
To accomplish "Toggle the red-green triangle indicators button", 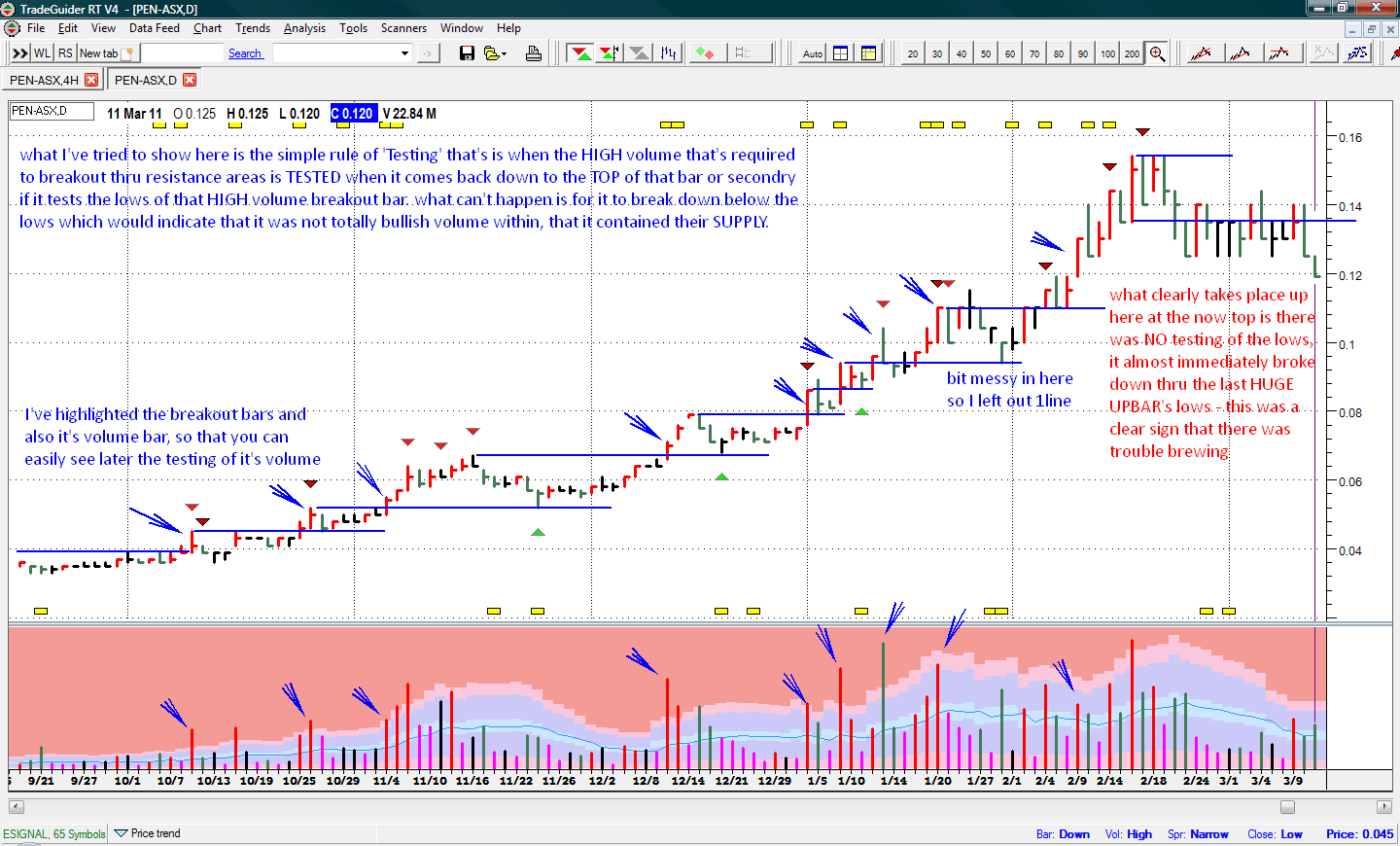I will pyautogui.click(x=581, y=53).
